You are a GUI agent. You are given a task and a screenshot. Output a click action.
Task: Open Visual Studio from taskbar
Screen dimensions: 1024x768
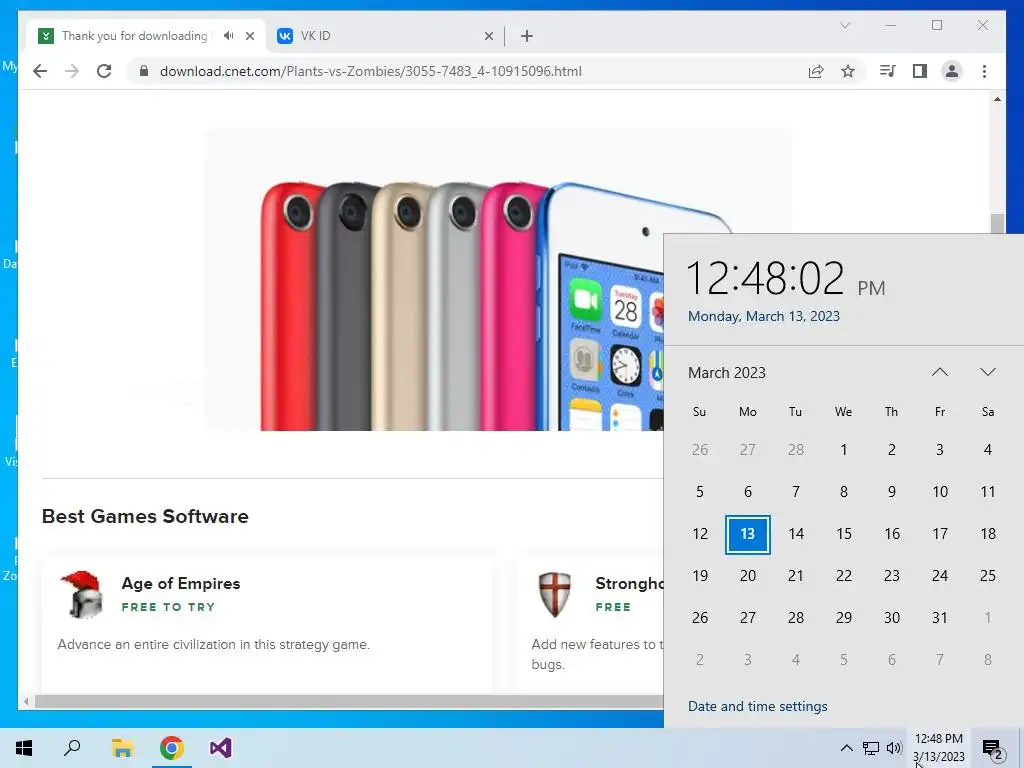(x=221, y=748)
